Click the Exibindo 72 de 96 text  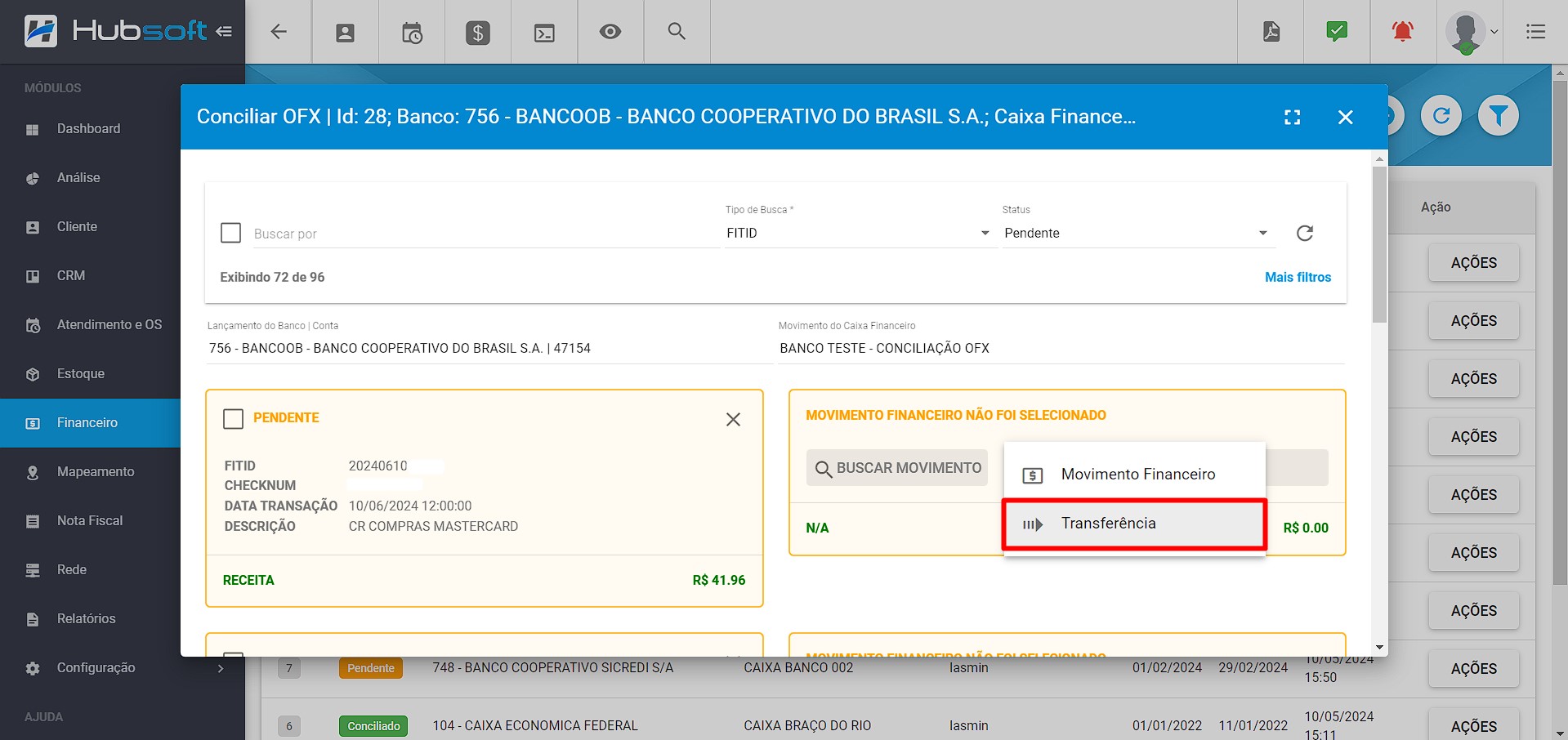(272, 278)
